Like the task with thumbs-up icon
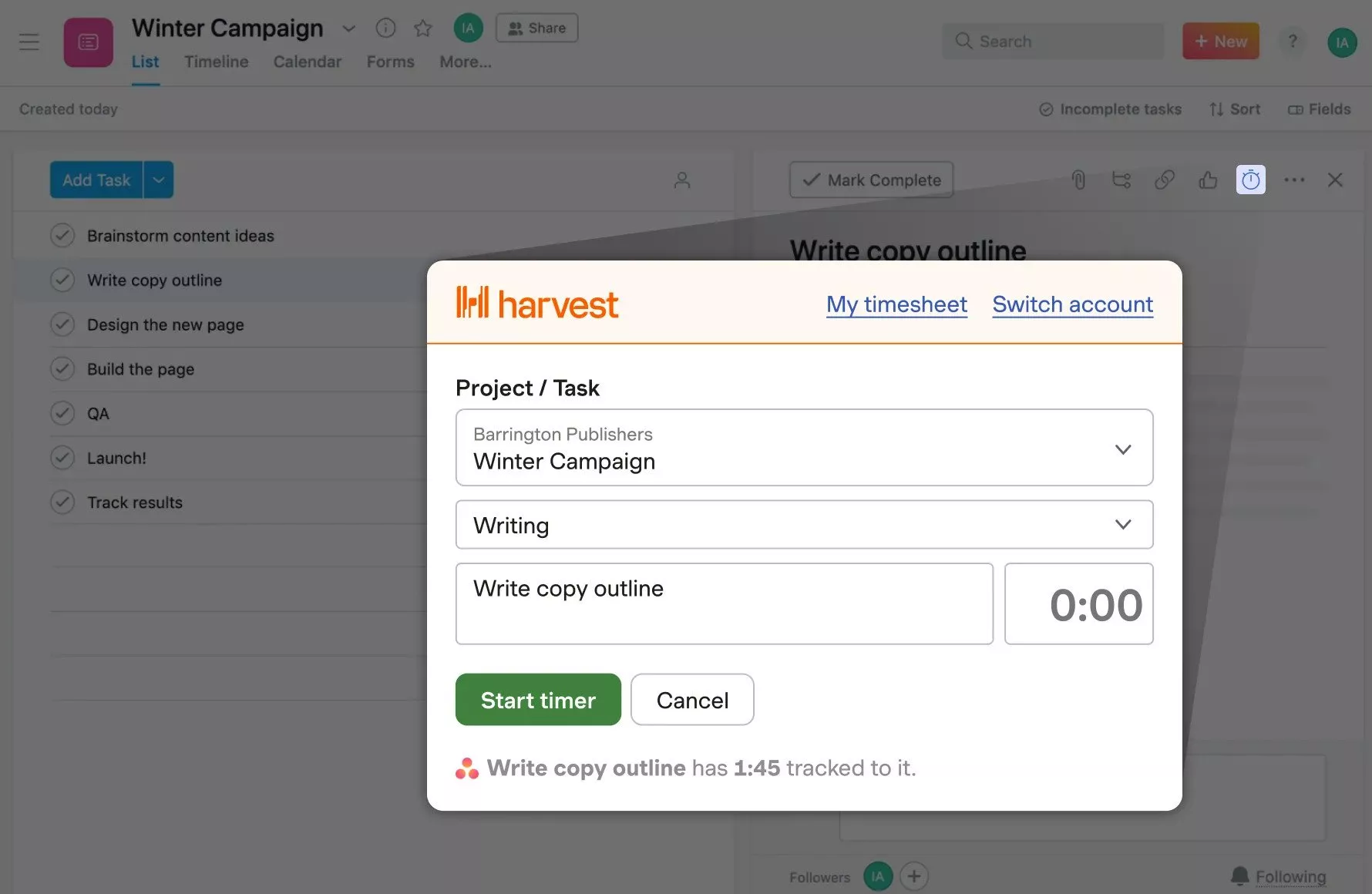This screenshot has height=894, width=1372. pos(1208,180)
